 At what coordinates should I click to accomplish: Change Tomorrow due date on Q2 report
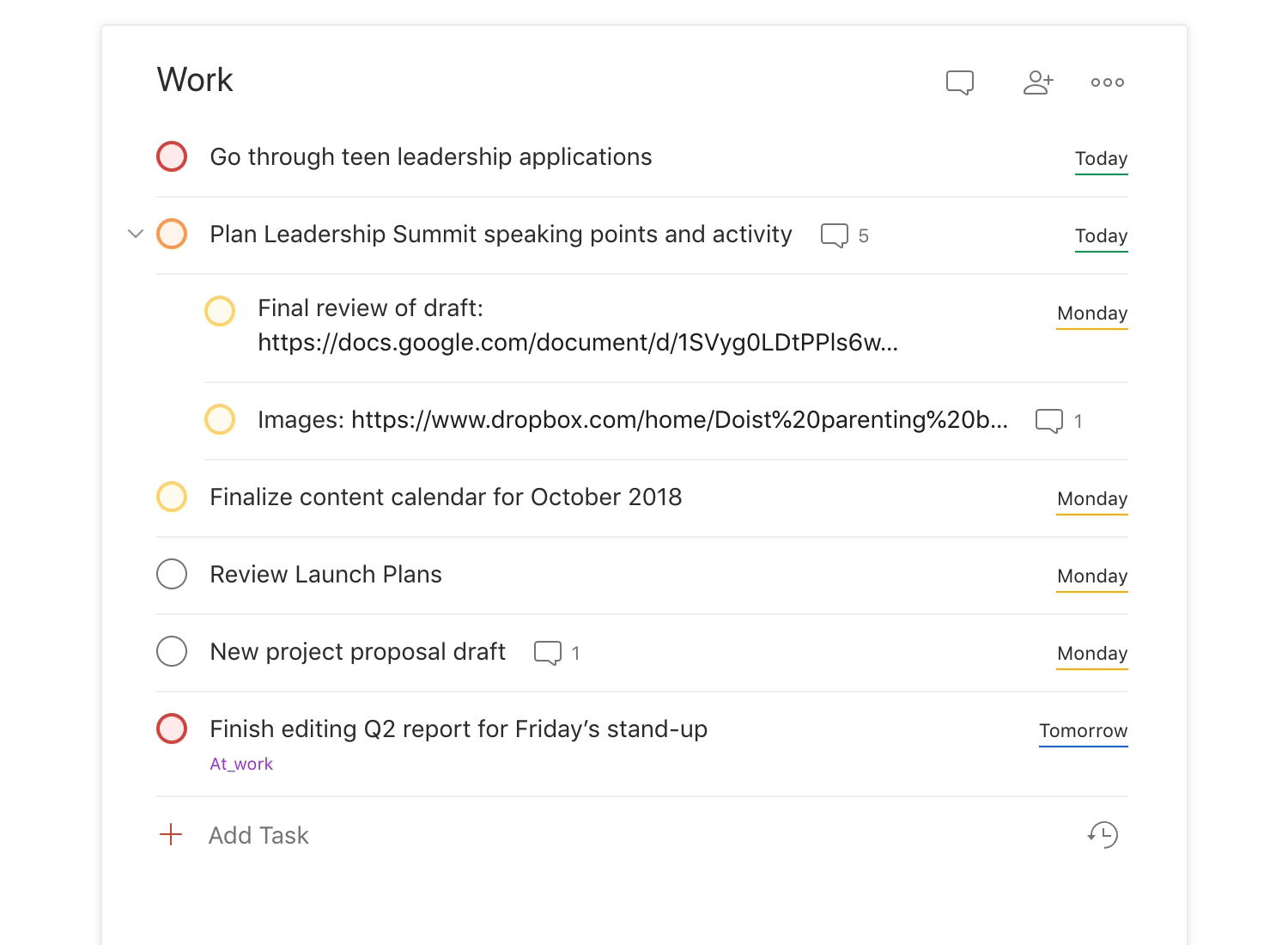(x=1083, y=731)
